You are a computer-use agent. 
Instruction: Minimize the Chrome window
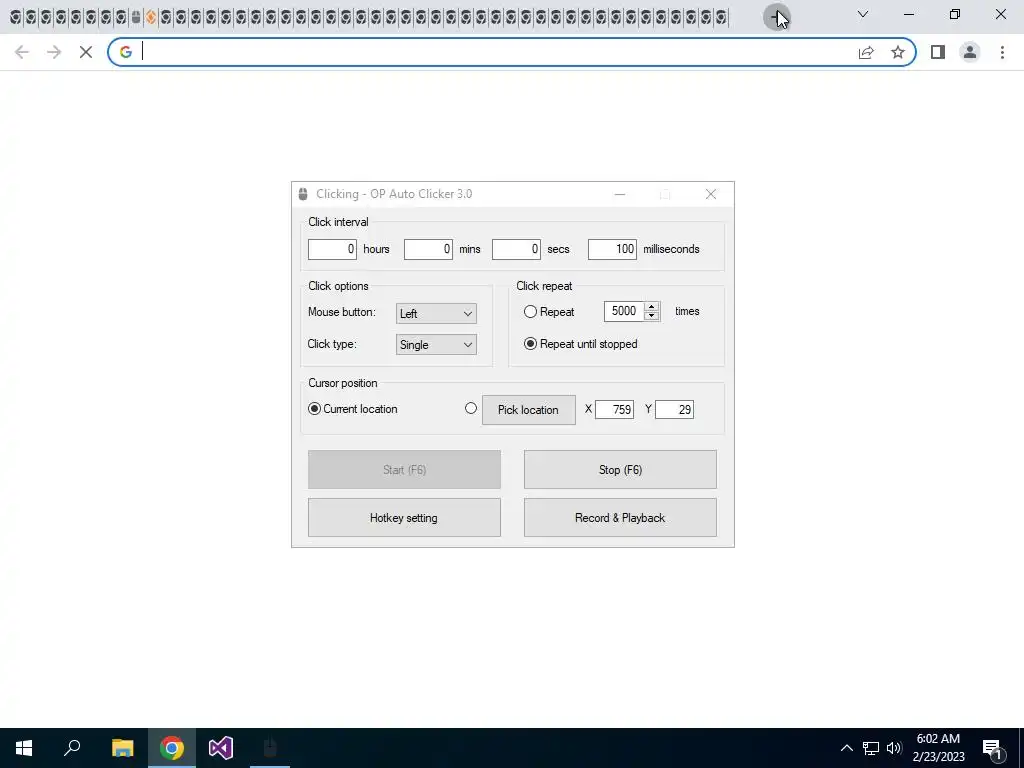coord(909,14)
